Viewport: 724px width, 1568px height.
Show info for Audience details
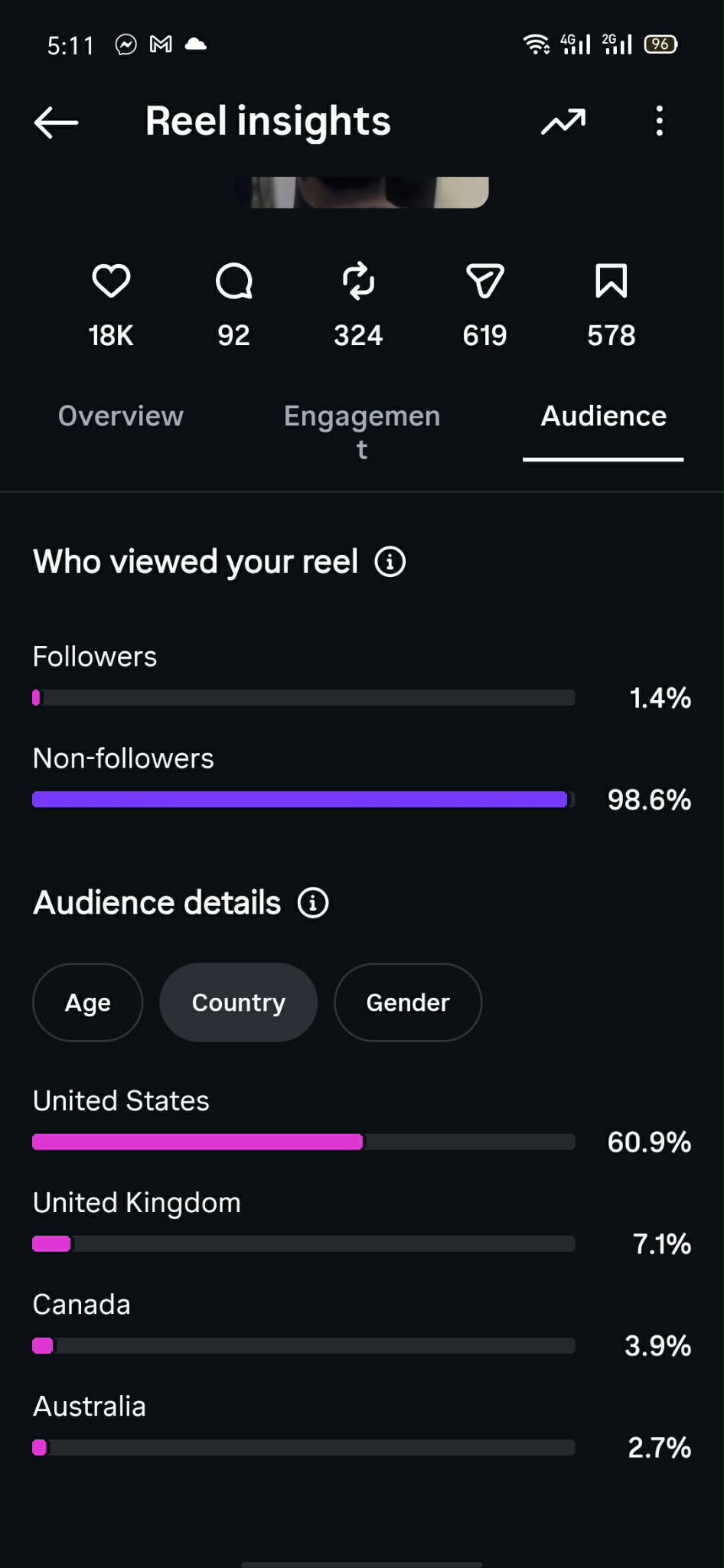(312, 903)
